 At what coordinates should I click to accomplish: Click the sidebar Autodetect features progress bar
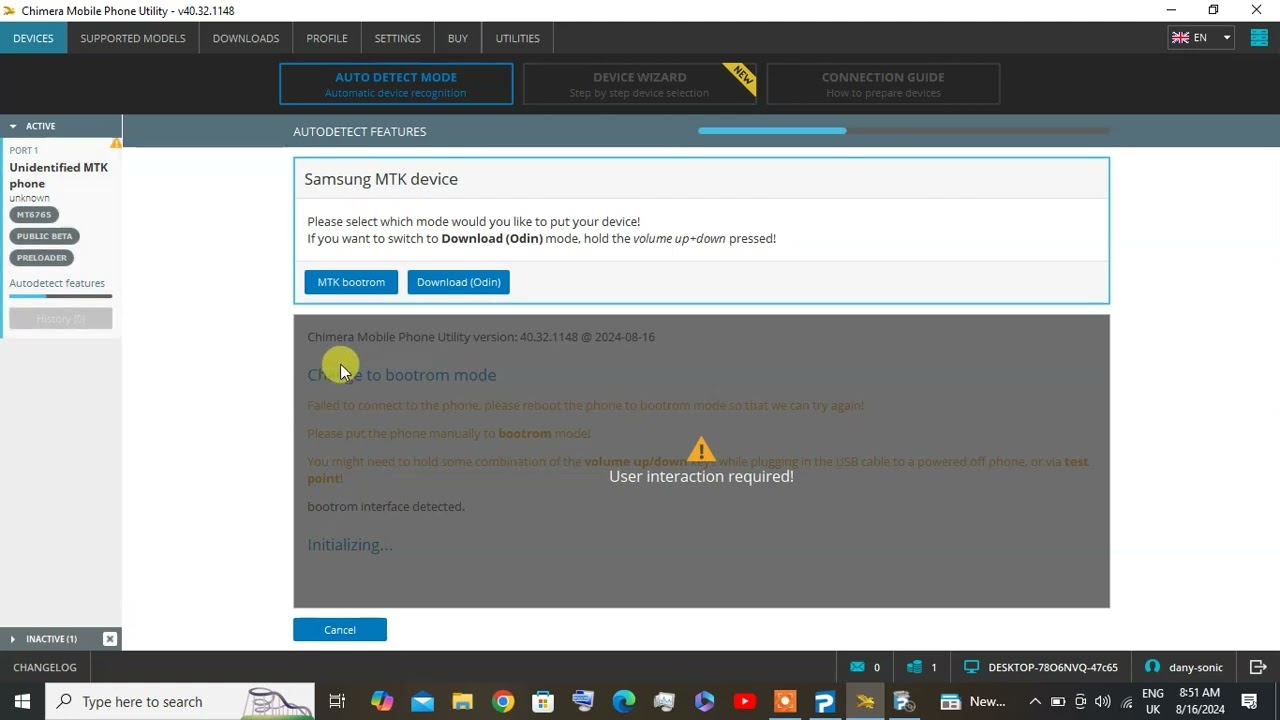(61, 296)
